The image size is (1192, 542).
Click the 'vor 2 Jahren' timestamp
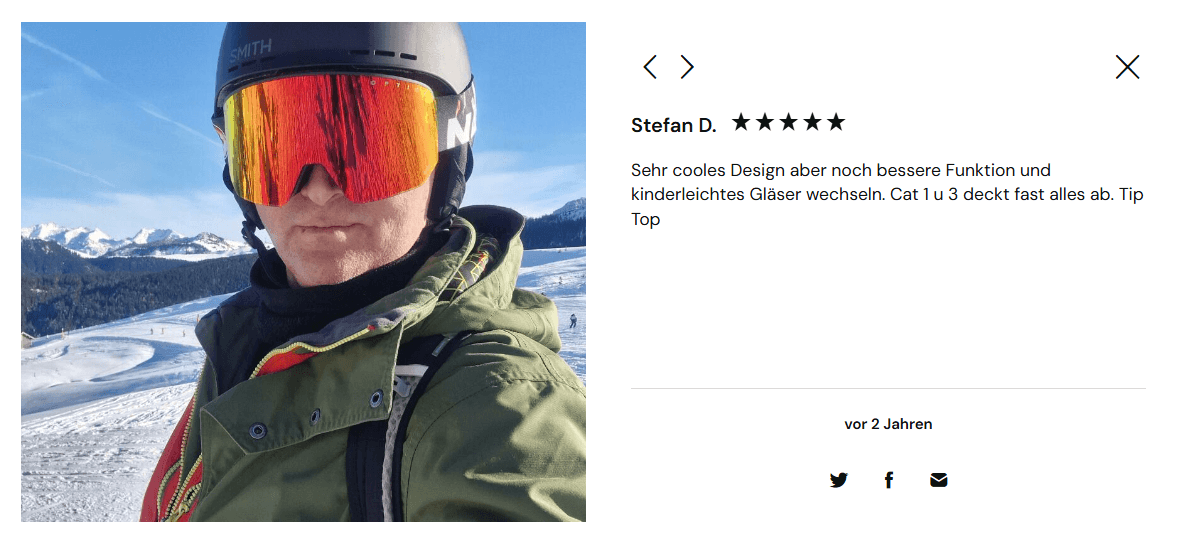click(888, 424)
